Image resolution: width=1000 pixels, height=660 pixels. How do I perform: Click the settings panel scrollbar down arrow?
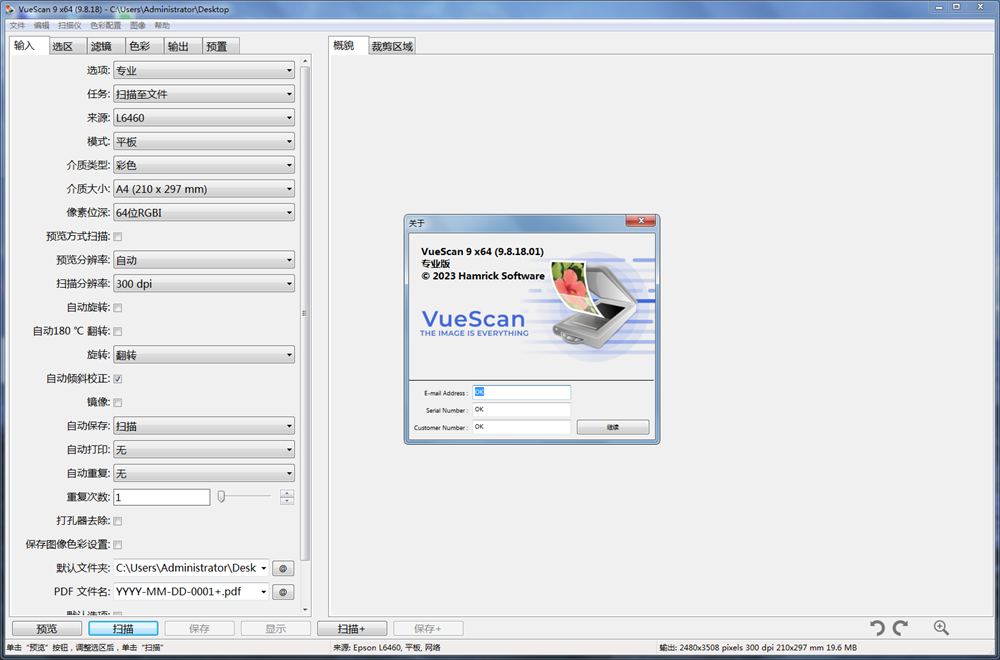305,611
